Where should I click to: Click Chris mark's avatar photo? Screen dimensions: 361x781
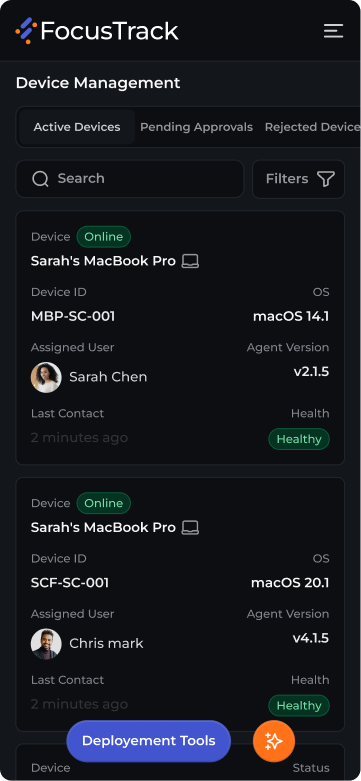point(46,644)
